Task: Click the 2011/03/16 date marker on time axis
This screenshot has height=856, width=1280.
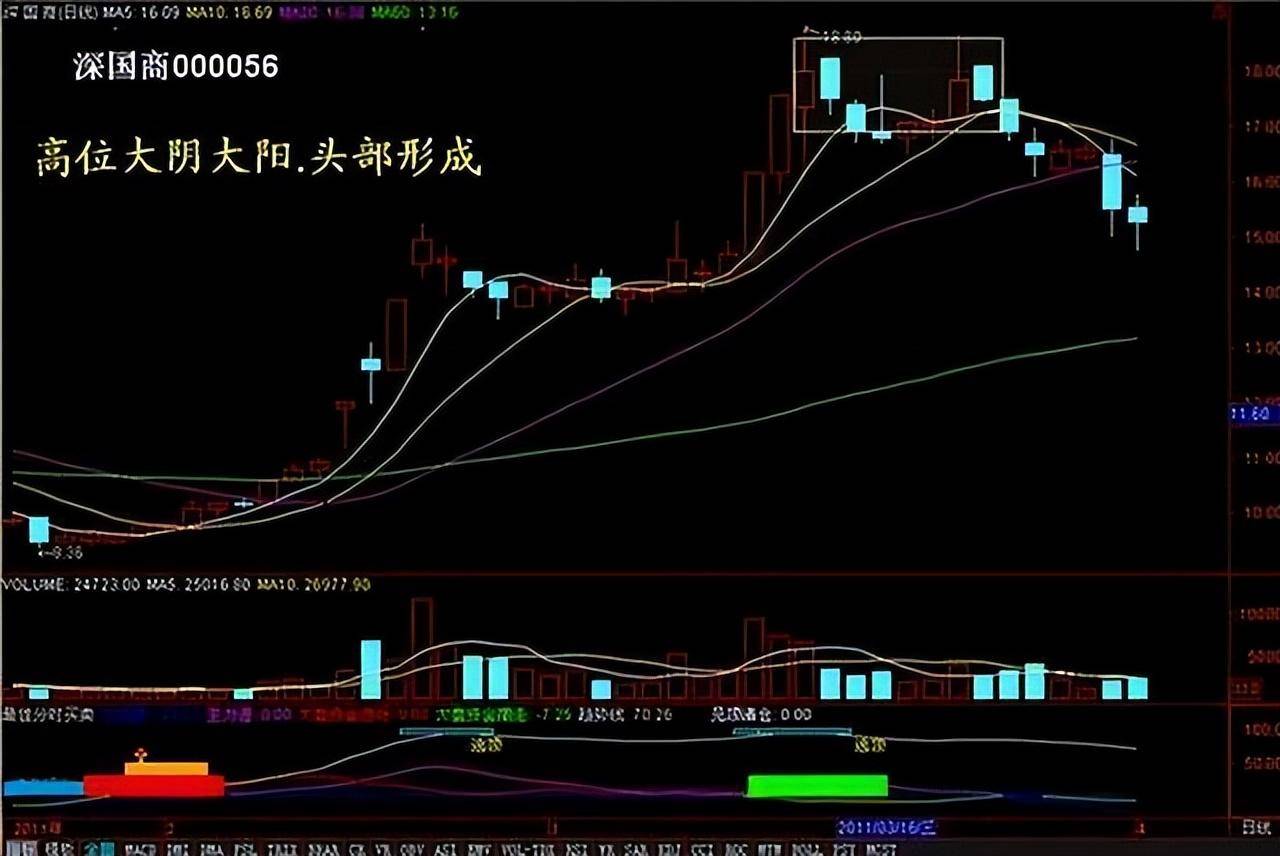Action: click(x=887, y=829)
